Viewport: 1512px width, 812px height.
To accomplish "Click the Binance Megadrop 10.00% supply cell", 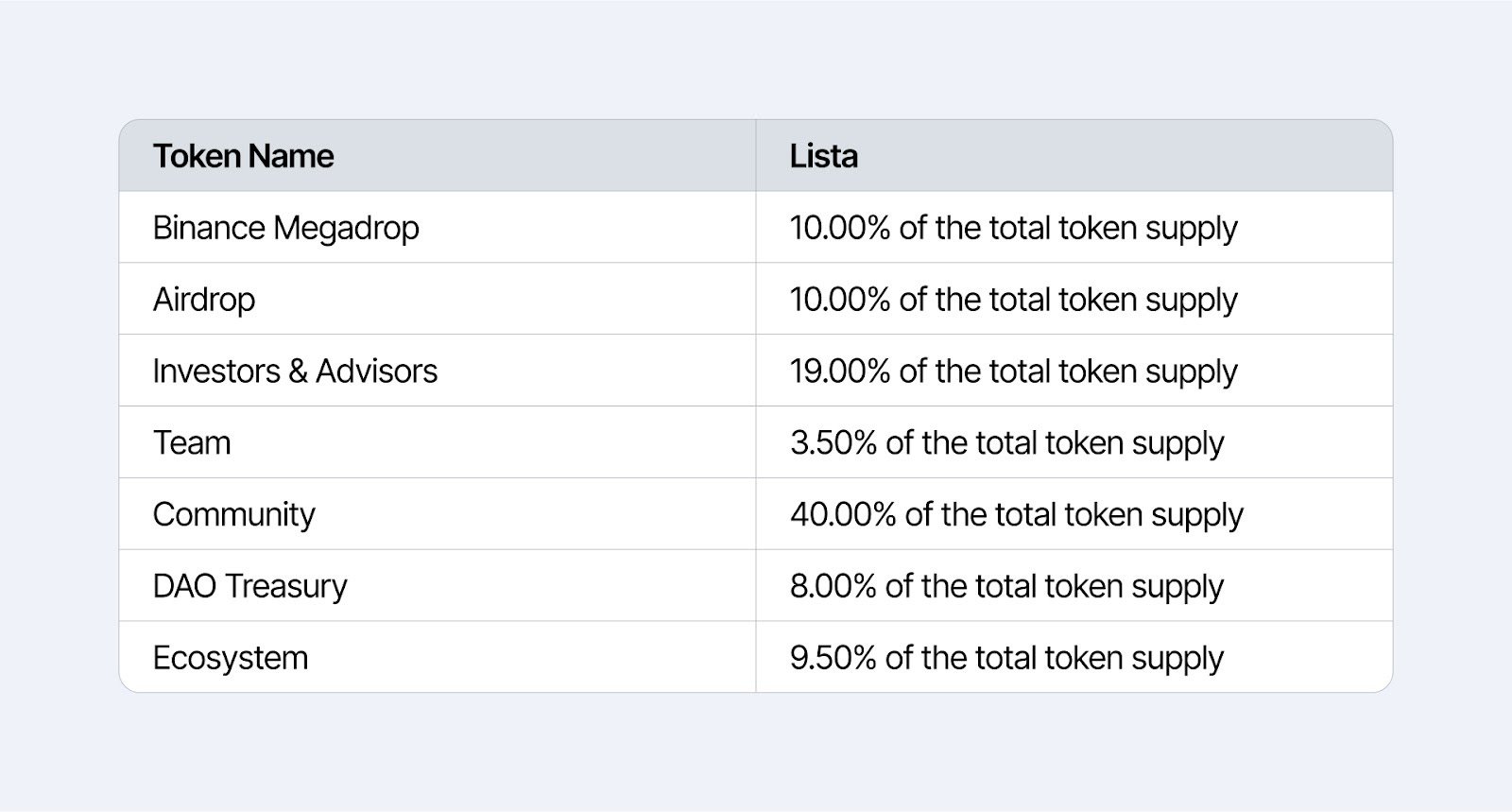I will pyautogui.click(x=1013, y=228).
